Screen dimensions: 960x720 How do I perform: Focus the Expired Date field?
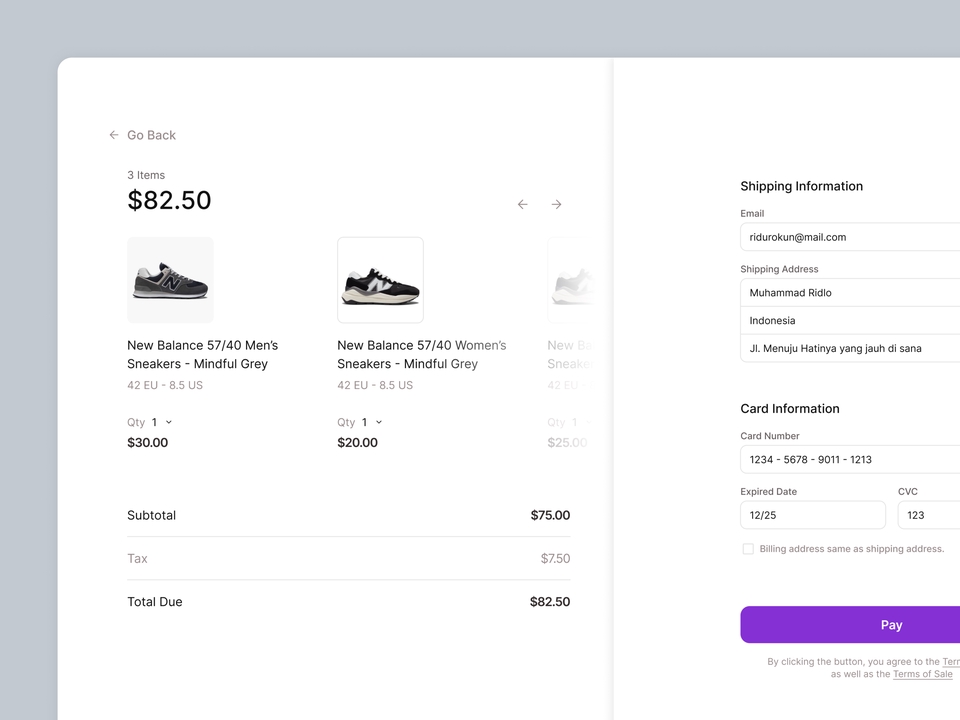[813, 515]
